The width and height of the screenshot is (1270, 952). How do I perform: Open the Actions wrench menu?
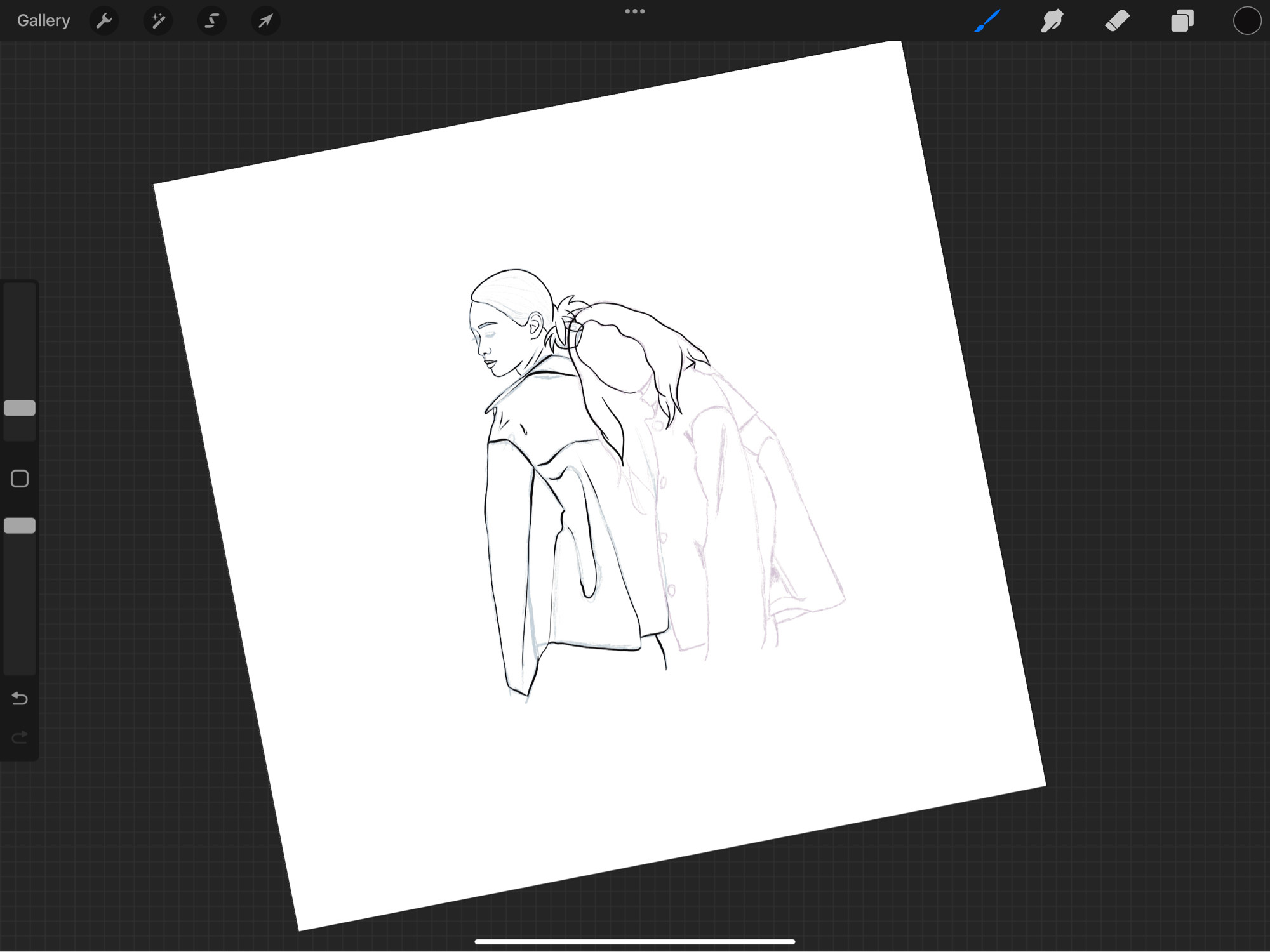pos(104,21)
